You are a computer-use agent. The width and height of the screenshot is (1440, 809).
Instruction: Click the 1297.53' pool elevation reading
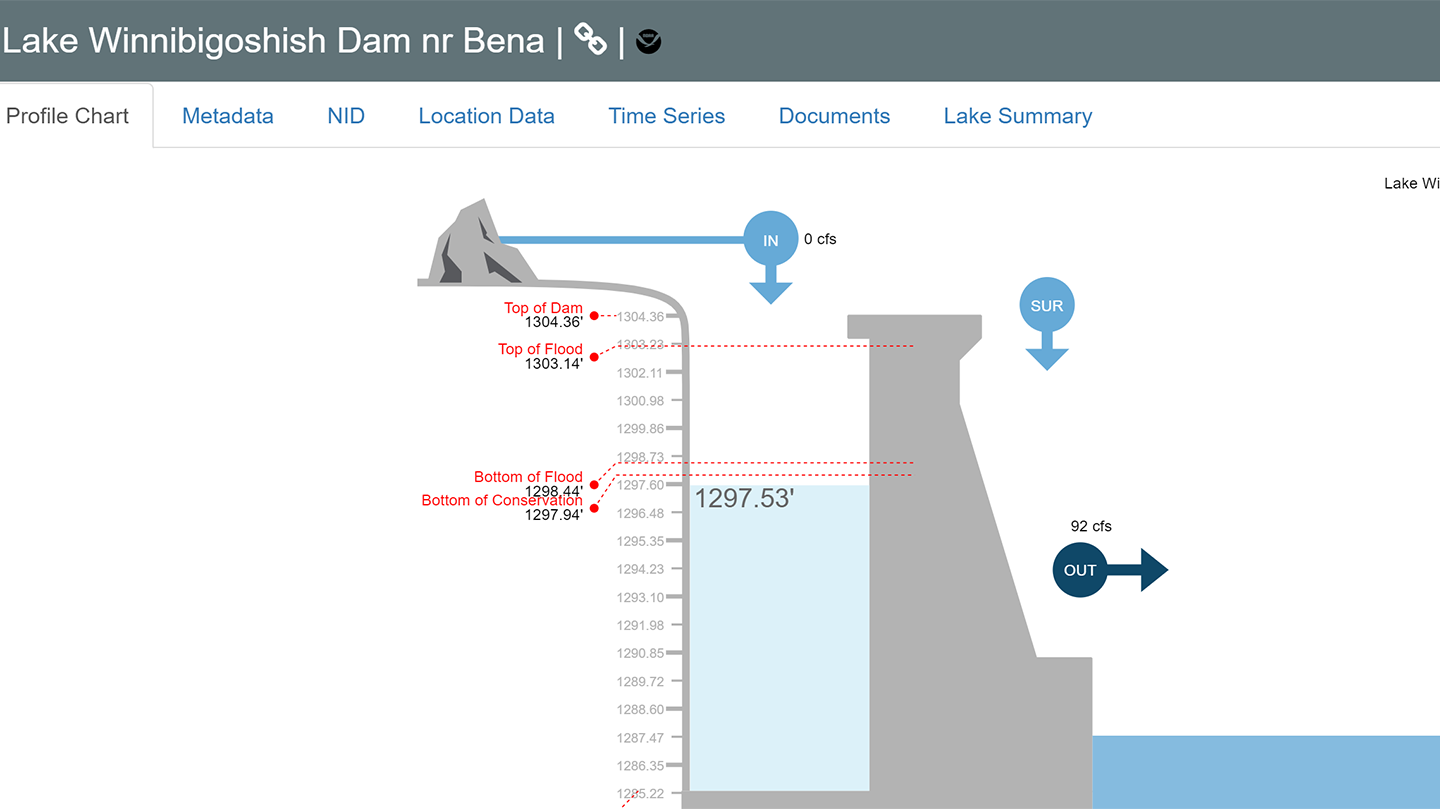pyautogui.click(x=744, y=498)
